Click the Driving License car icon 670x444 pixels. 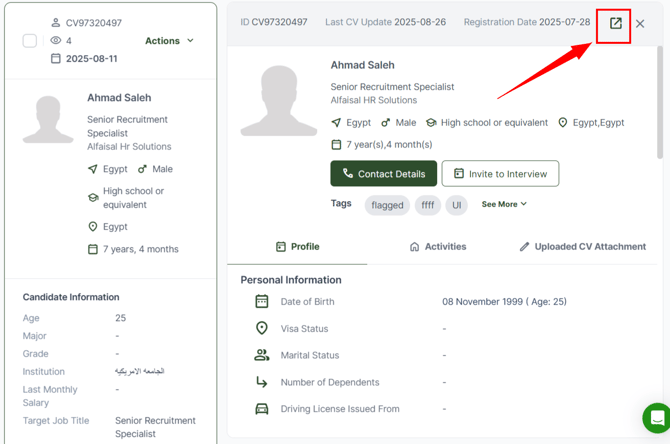[x=262, y=409]
